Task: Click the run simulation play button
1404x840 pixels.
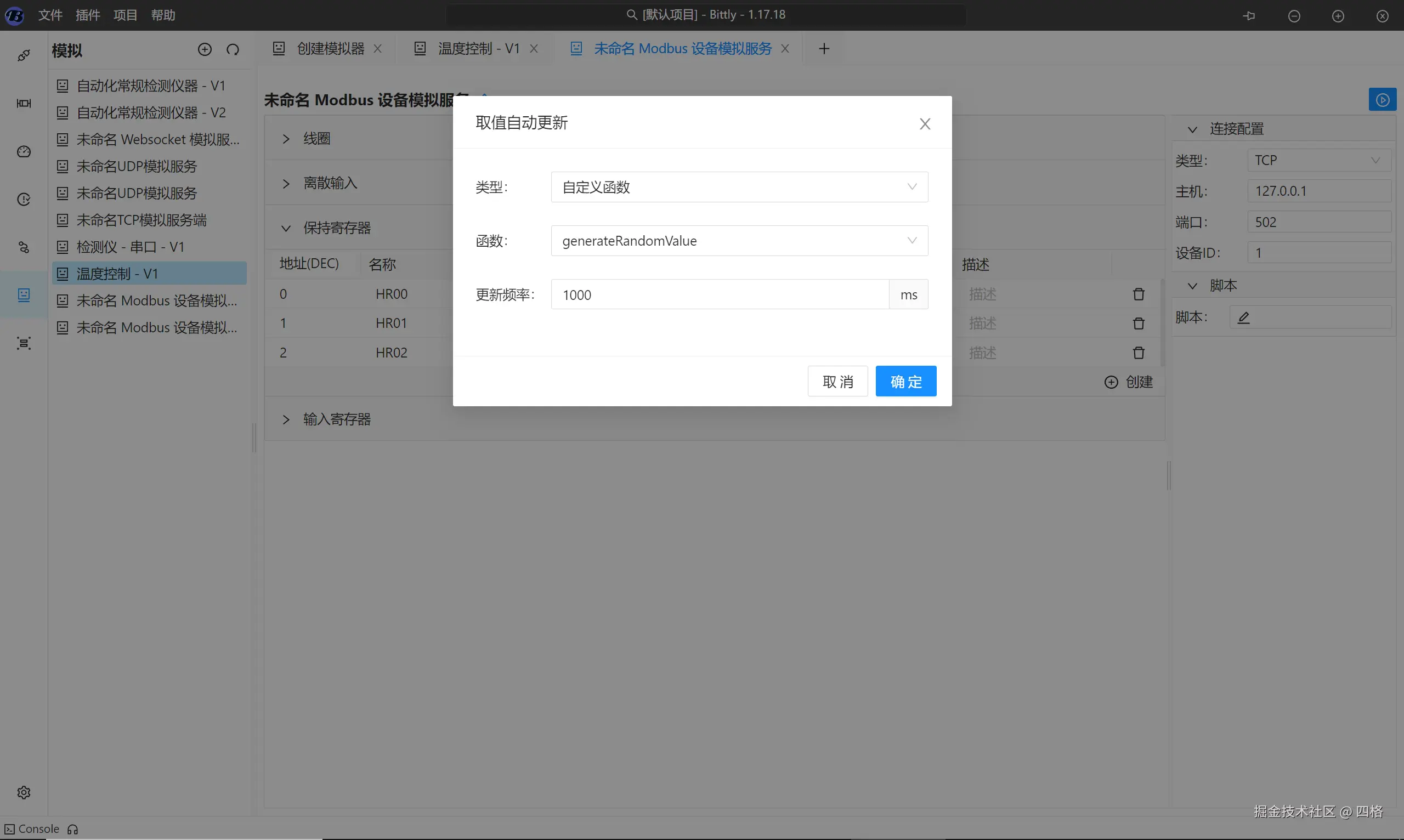Action: tap(1382, 100)
